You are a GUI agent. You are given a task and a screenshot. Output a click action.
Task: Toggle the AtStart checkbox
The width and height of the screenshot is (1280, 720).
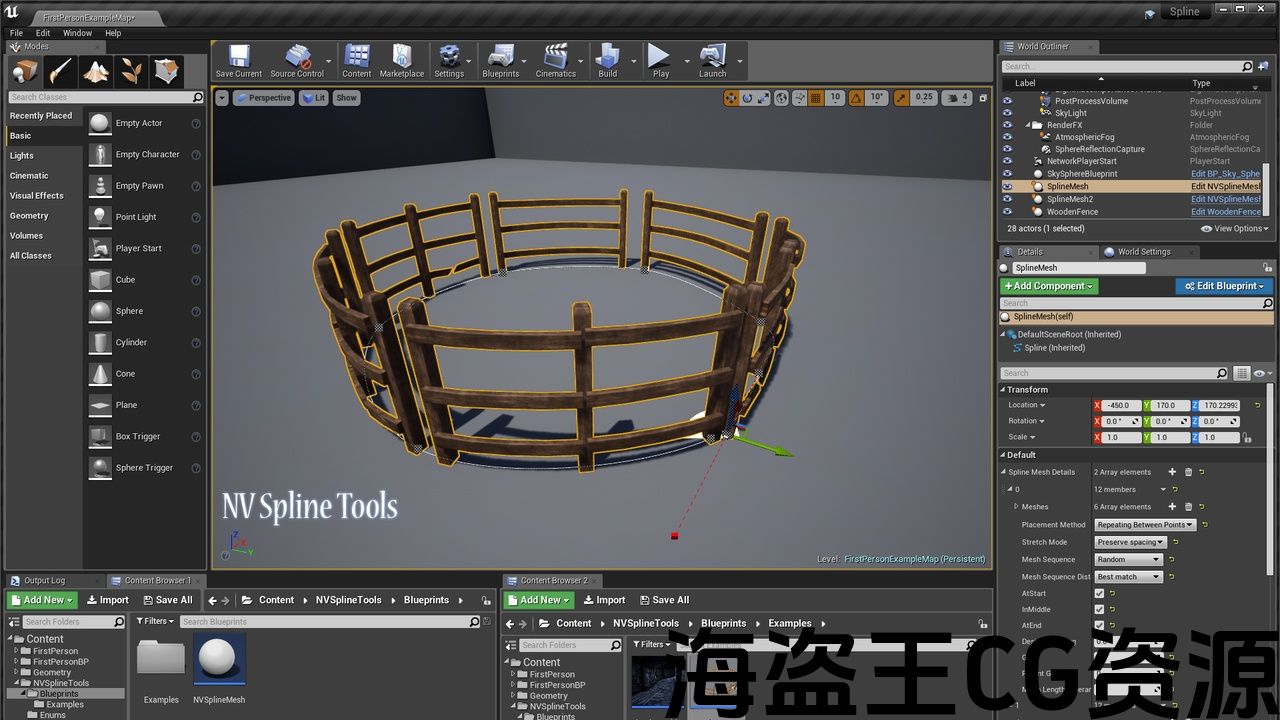point(1099,593)
